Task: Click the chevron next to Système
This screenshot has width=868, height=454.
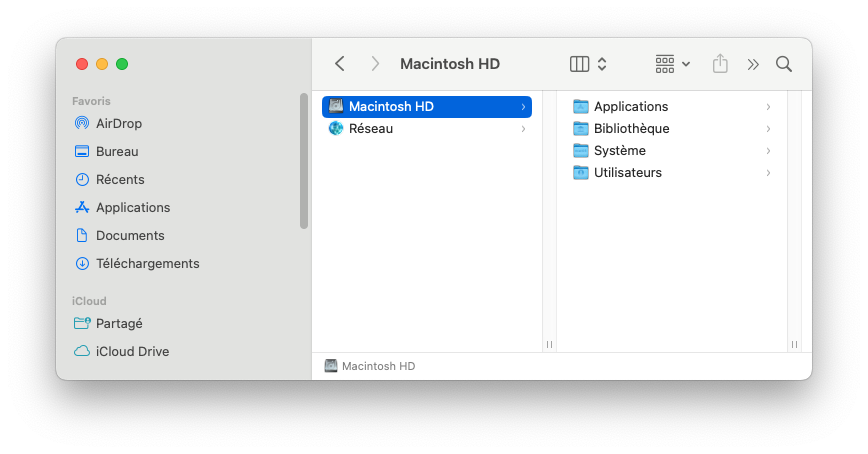Action: (768, 151)
